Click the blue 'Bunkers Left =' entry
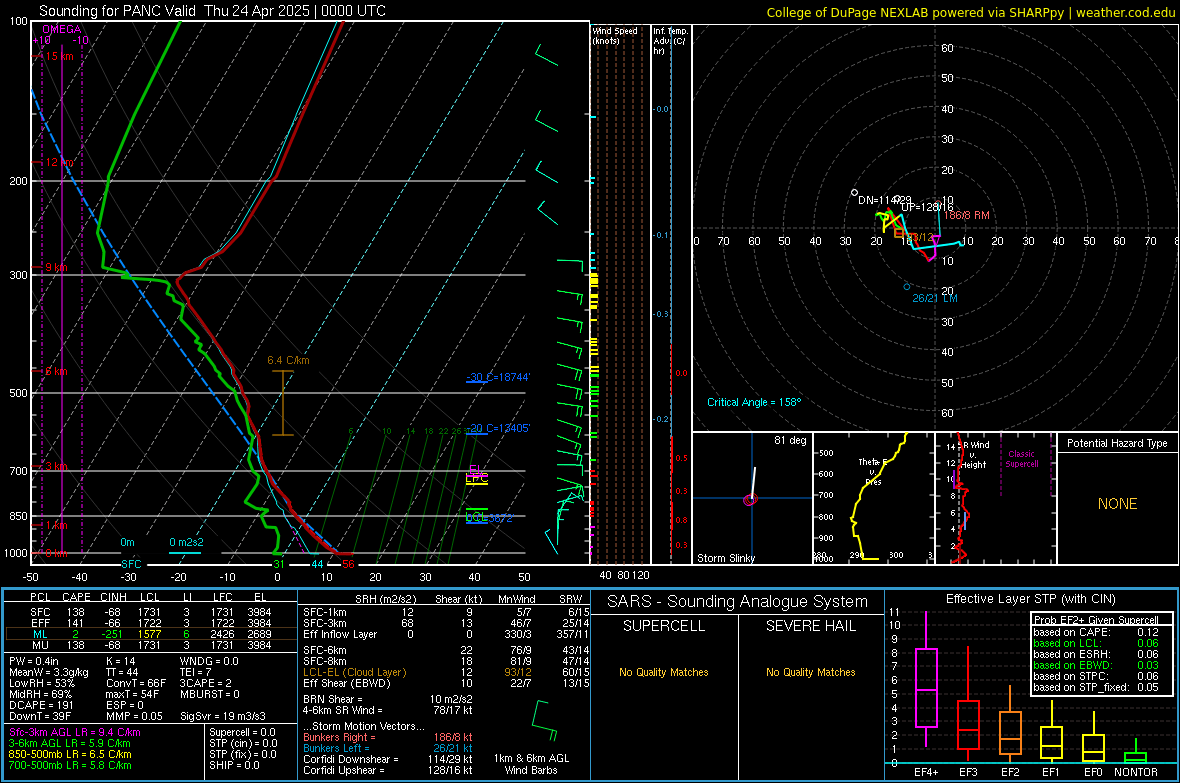This screenshot has height=783, width=1180. click(336, 748)
